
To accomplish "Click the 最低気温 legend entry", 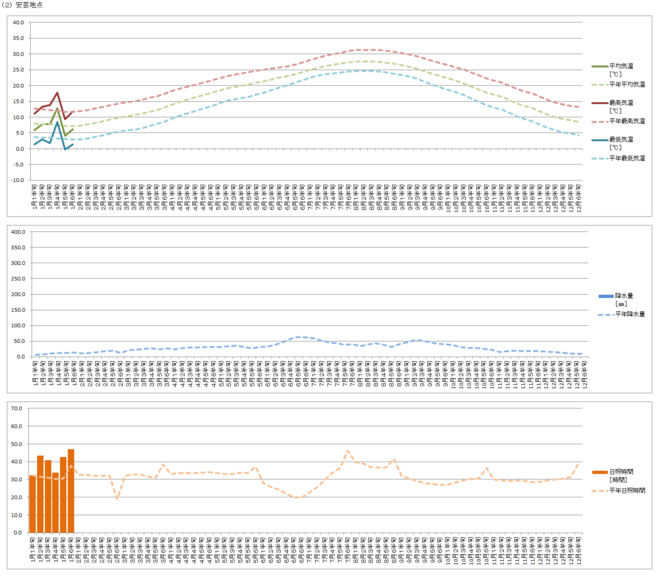I will pos(622,141).
